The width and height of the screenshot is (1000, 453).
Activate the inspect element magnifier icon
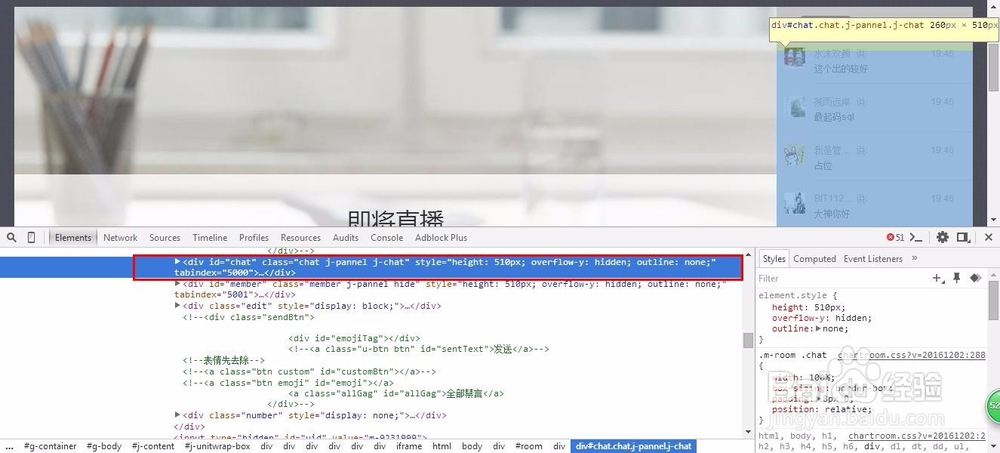11,237
